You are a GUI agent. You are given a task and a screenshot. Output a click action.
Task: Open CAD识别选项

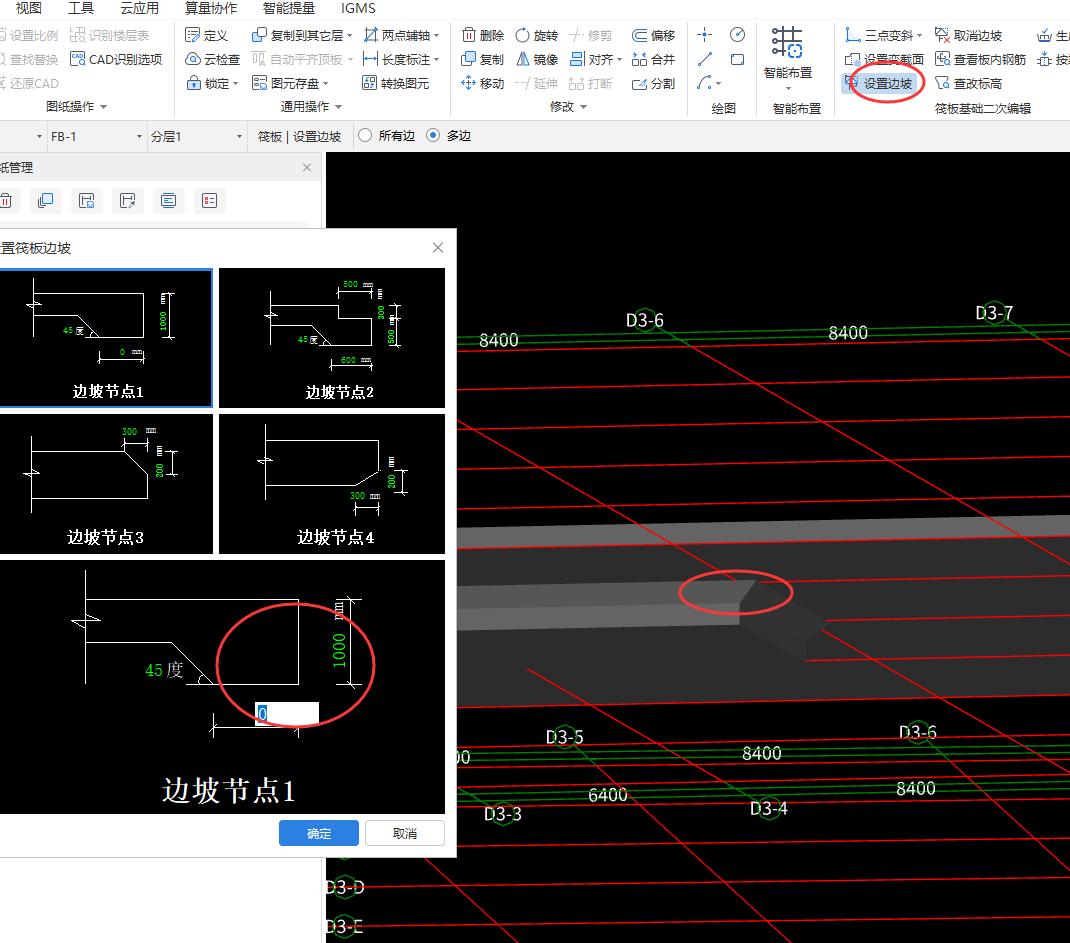117,59
